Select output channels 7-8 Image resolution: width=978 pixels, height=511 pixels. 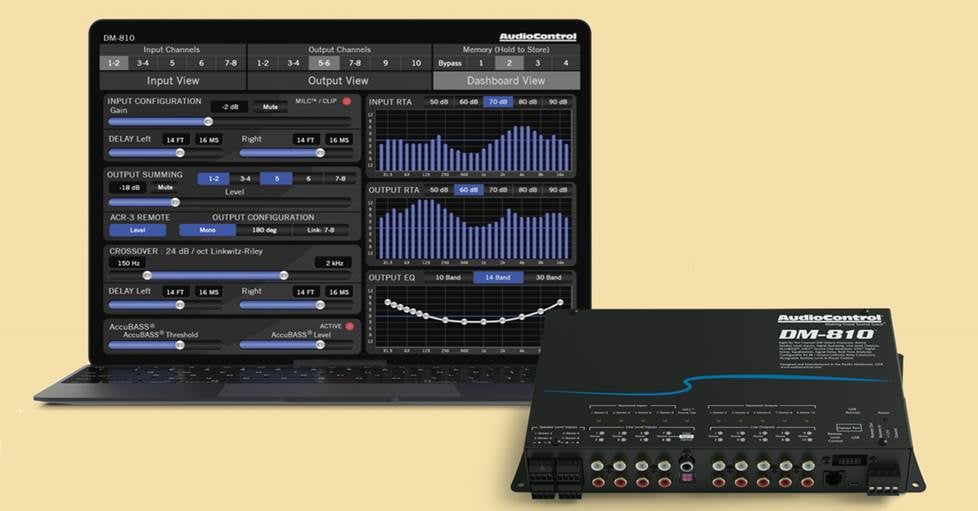tap(355, 63)
